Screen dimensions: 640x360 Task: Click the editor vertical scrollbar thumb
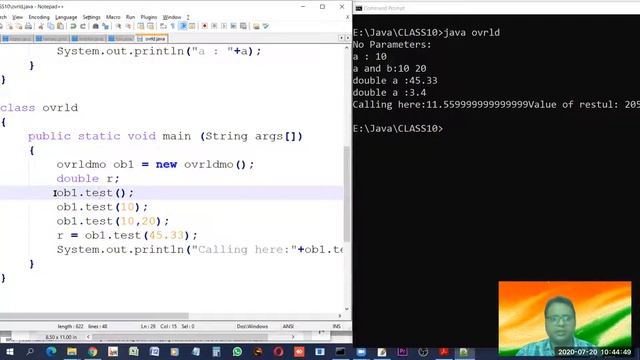point(347,194)
